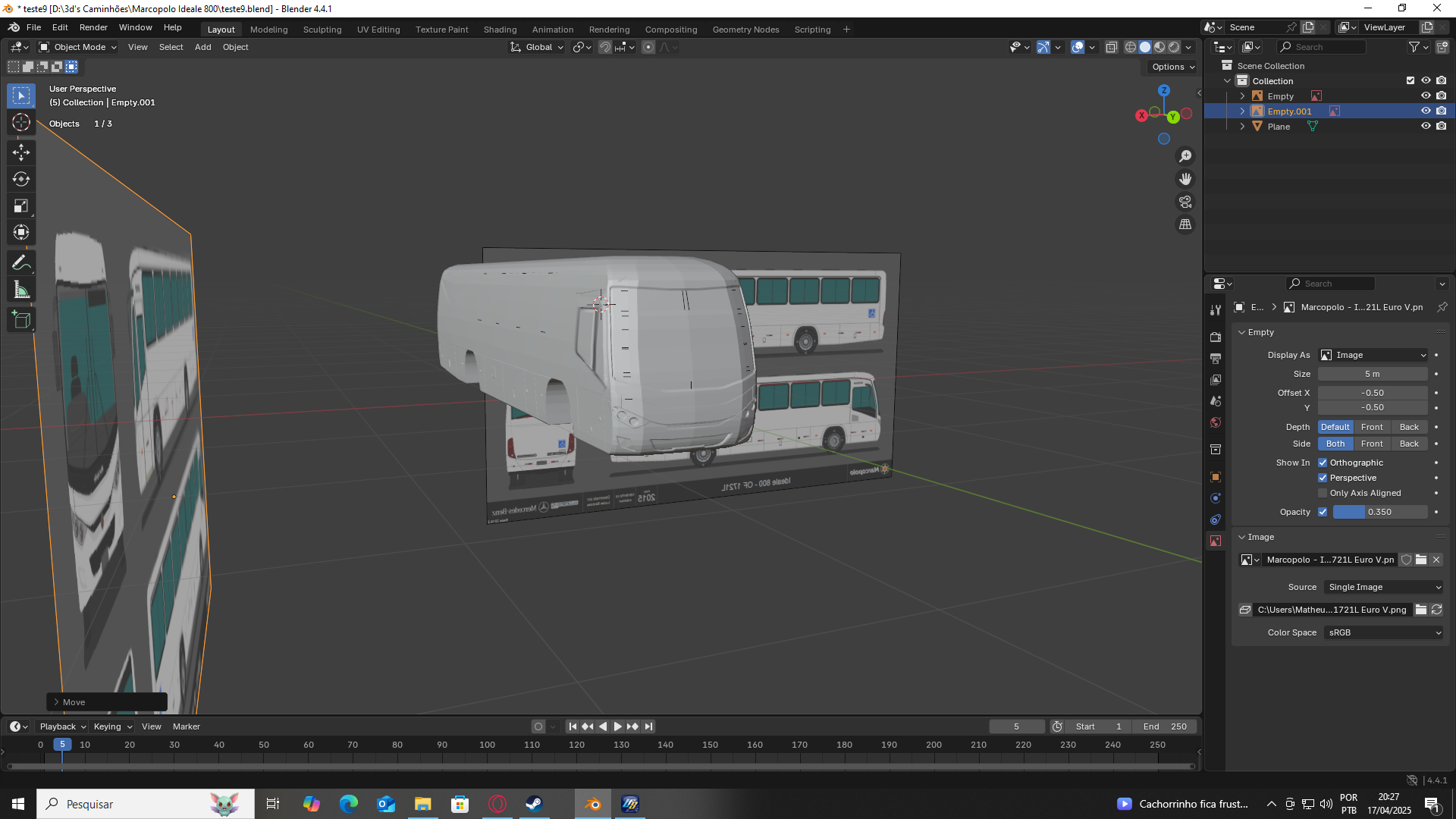Viewport: 1456px width, 819px height.
Task: Uncheck the Perspective checkbox
Action: [x=1323, y=478]
